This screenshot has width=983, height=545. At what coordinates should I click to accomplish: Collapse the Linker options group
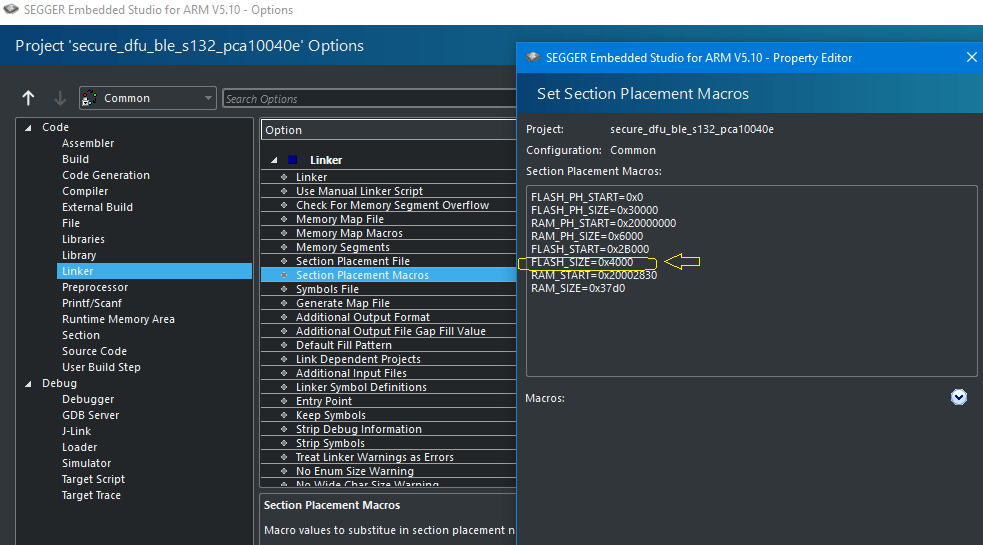[x=274, y=160]
